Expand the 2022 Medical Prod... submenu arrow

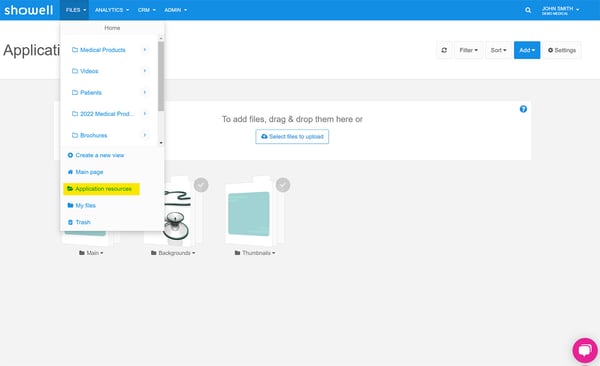tap(145, 113)
